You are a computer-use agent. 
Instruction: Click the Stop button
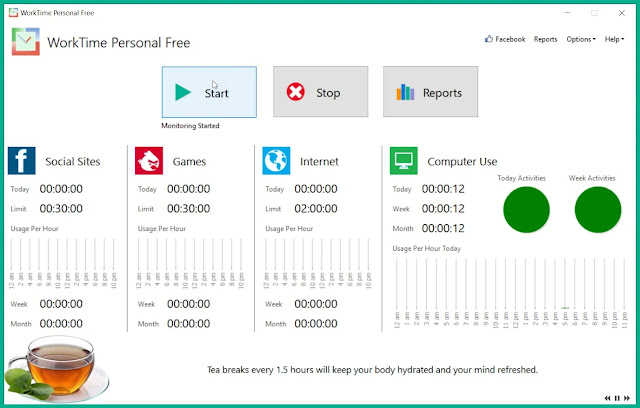(320, 92)
